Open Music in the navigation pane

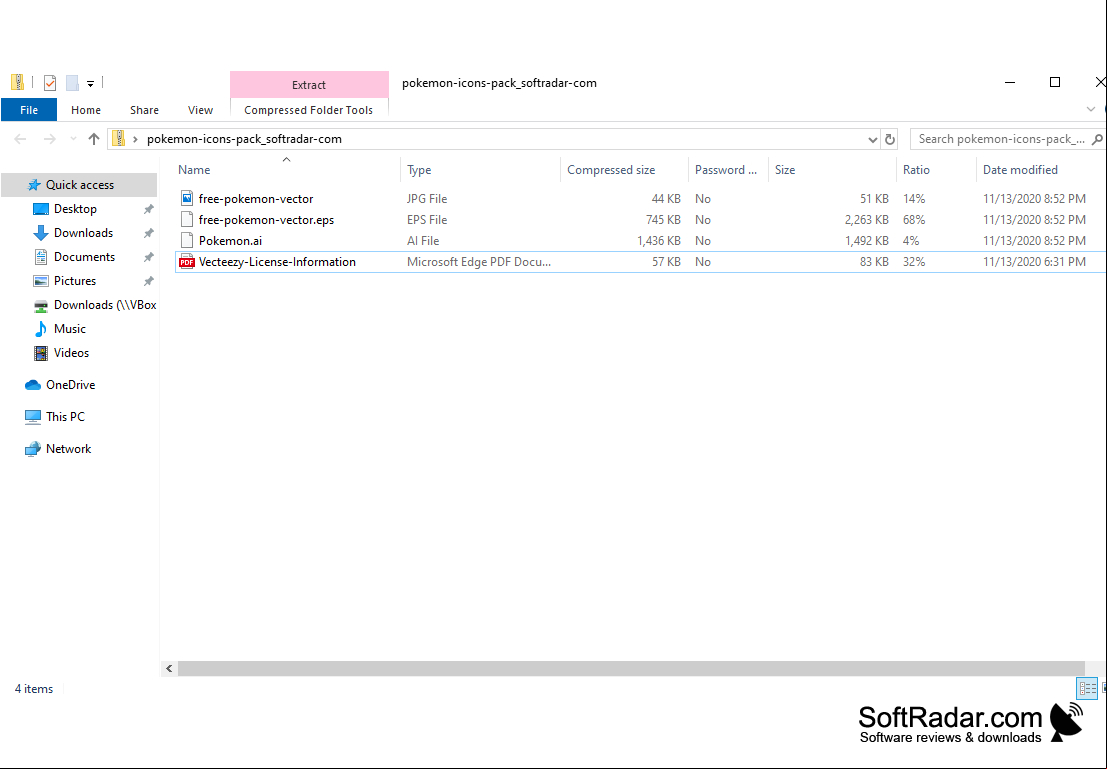click(69, 329)
